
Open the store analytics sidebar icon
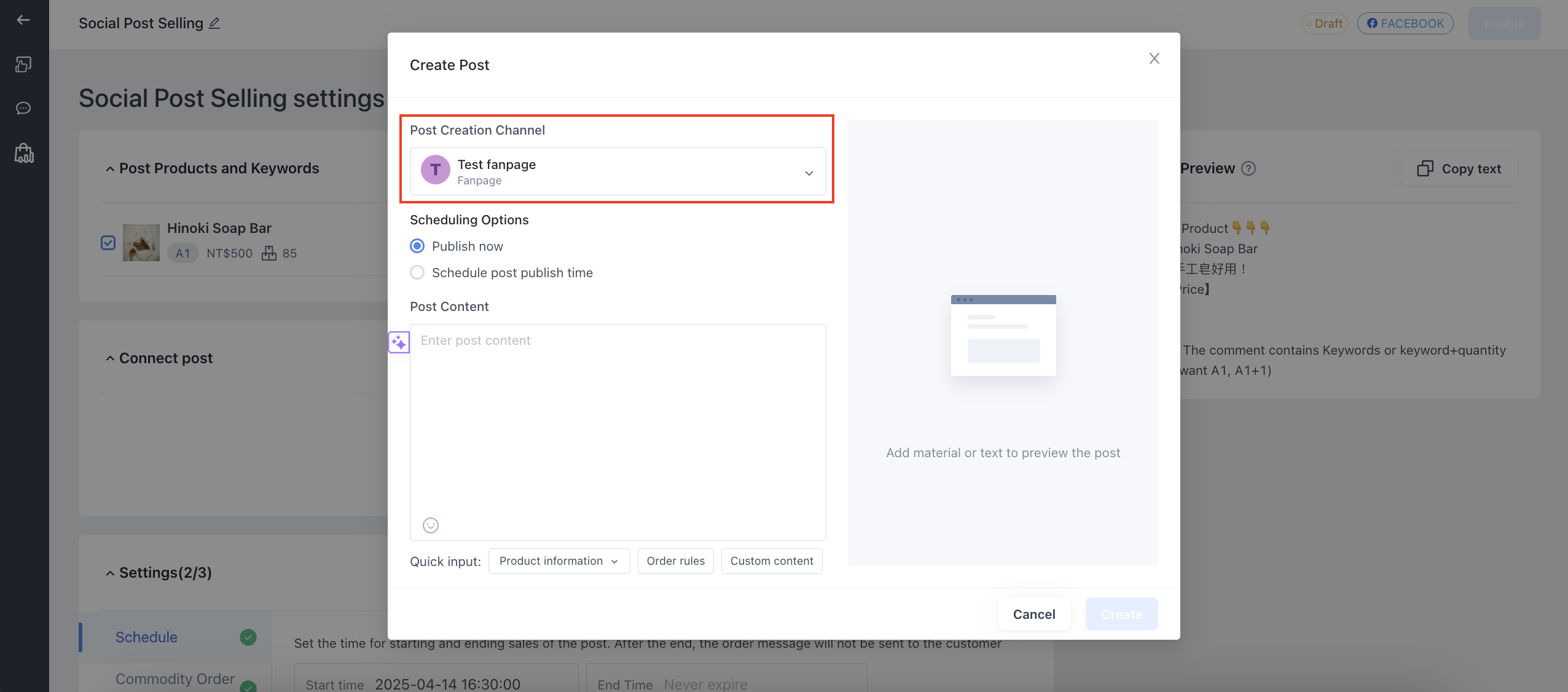[24, 153]
